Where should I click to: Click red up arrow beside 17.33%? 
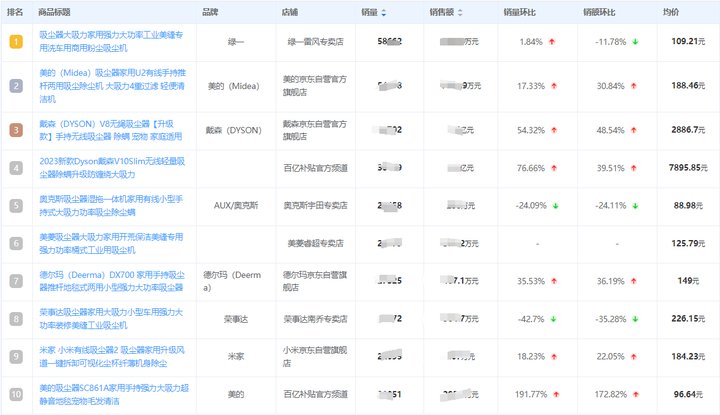(554, 86)
